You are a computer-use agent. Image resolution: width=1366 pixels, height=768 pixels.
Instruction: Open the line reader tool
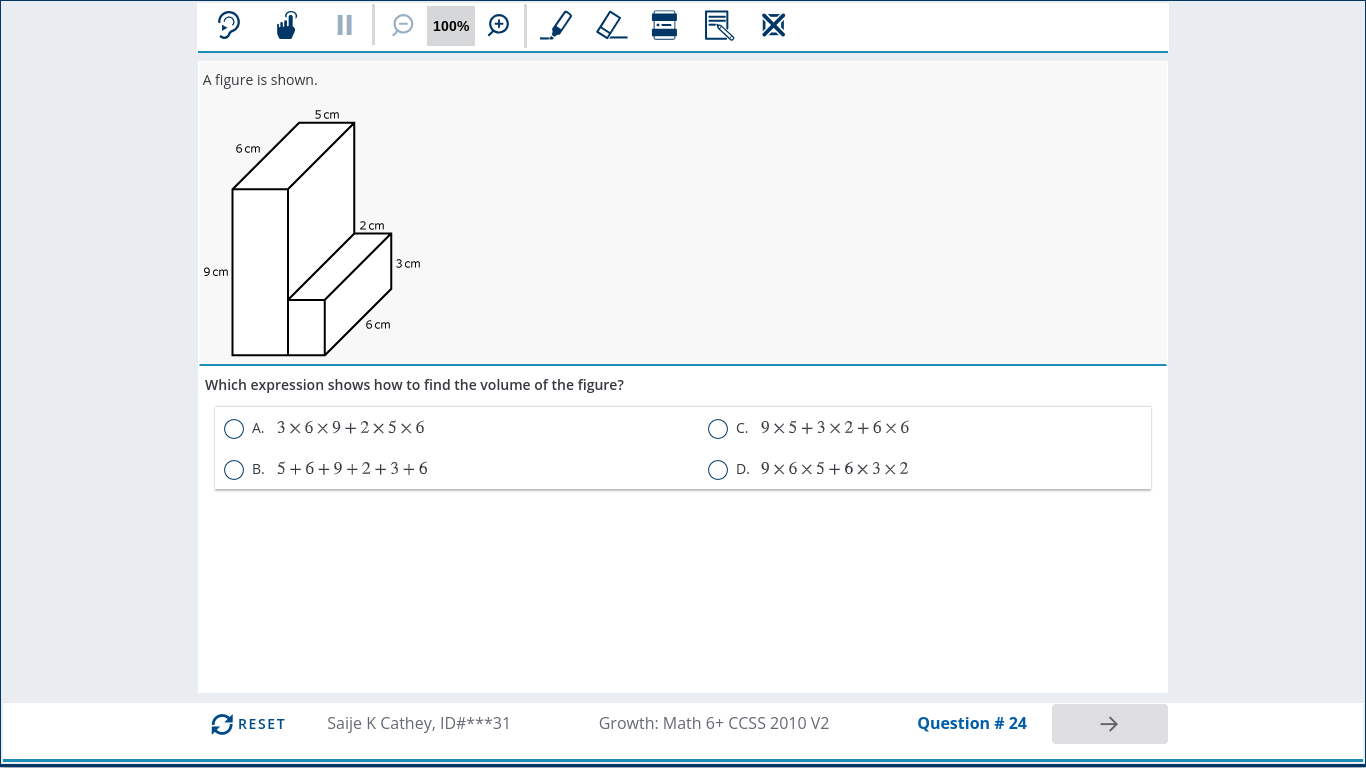pyautogui.click(x=664, y=25)
